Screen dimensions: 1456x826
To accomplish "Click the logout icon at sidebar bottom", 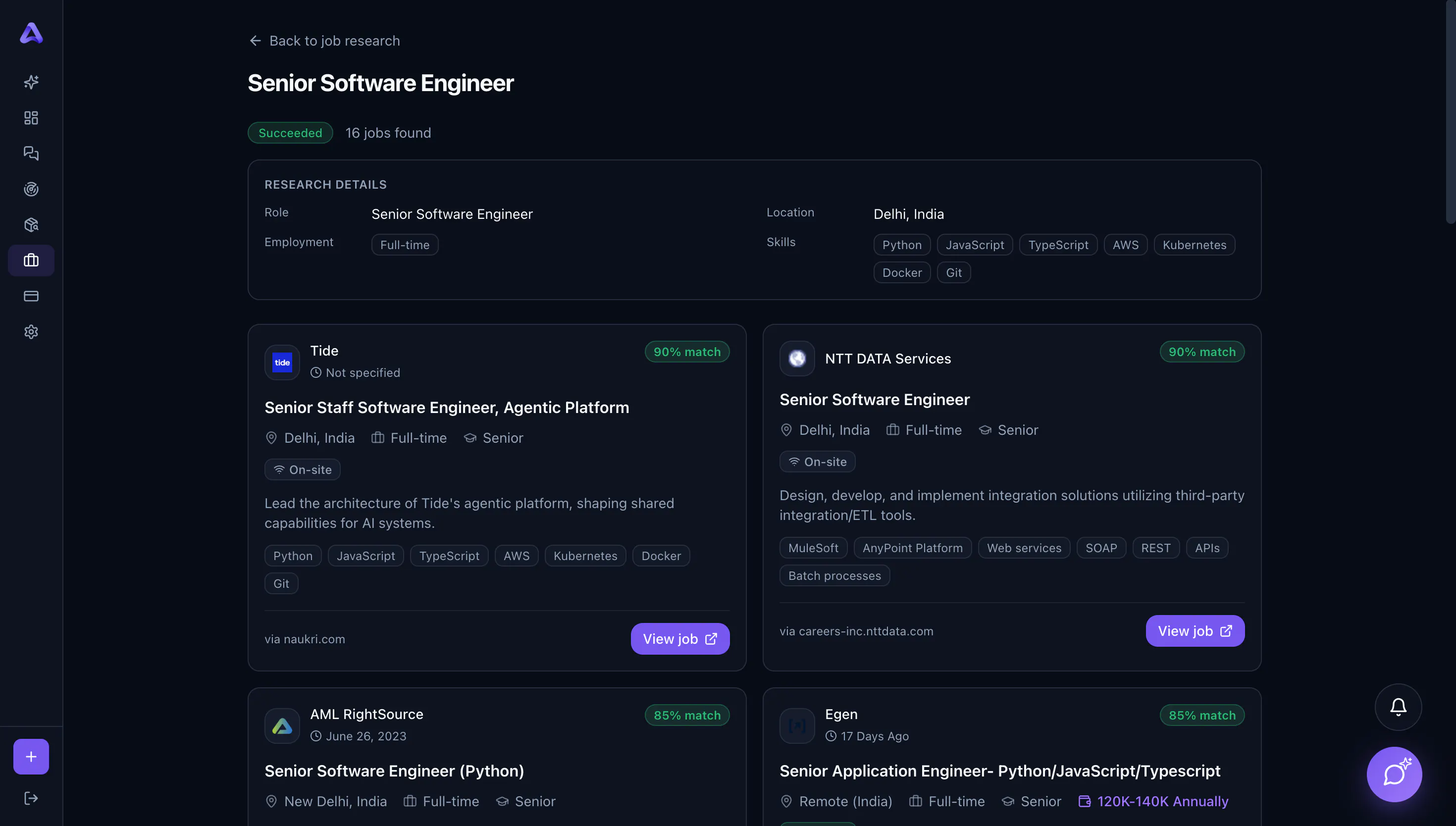I will [x=31, y=799].
